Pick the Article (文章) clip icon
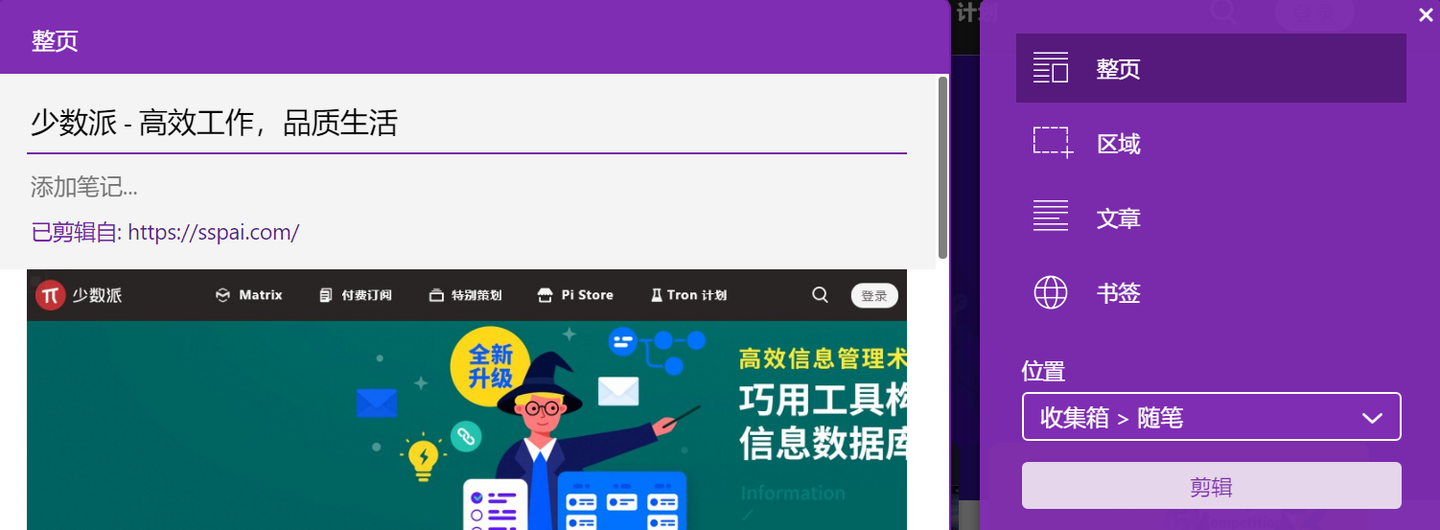The image size is (1440, 530). pyautogui.click(x=1051, y=216)
